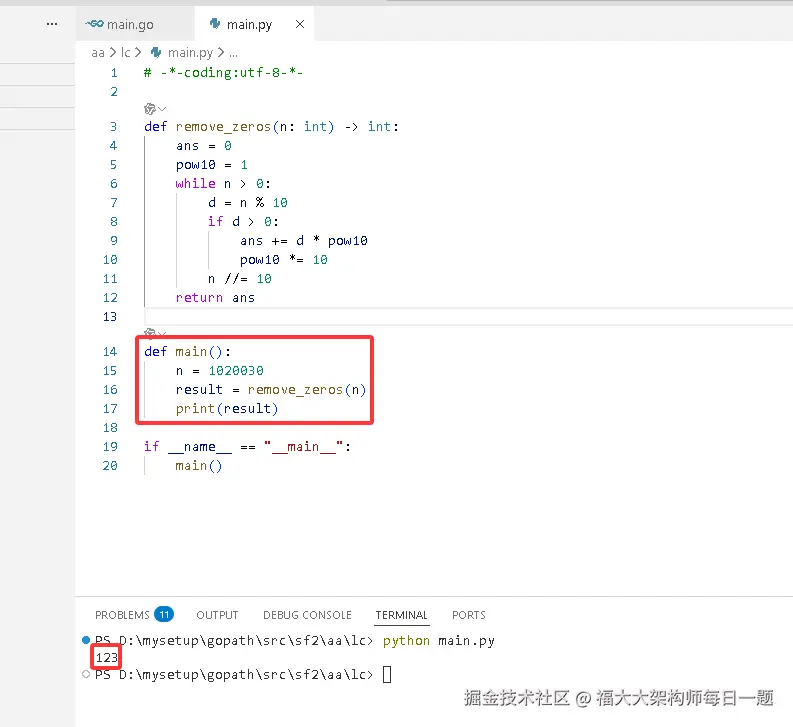
Task: Click the 'pow10 = 1' line
Action: (211, 165)
